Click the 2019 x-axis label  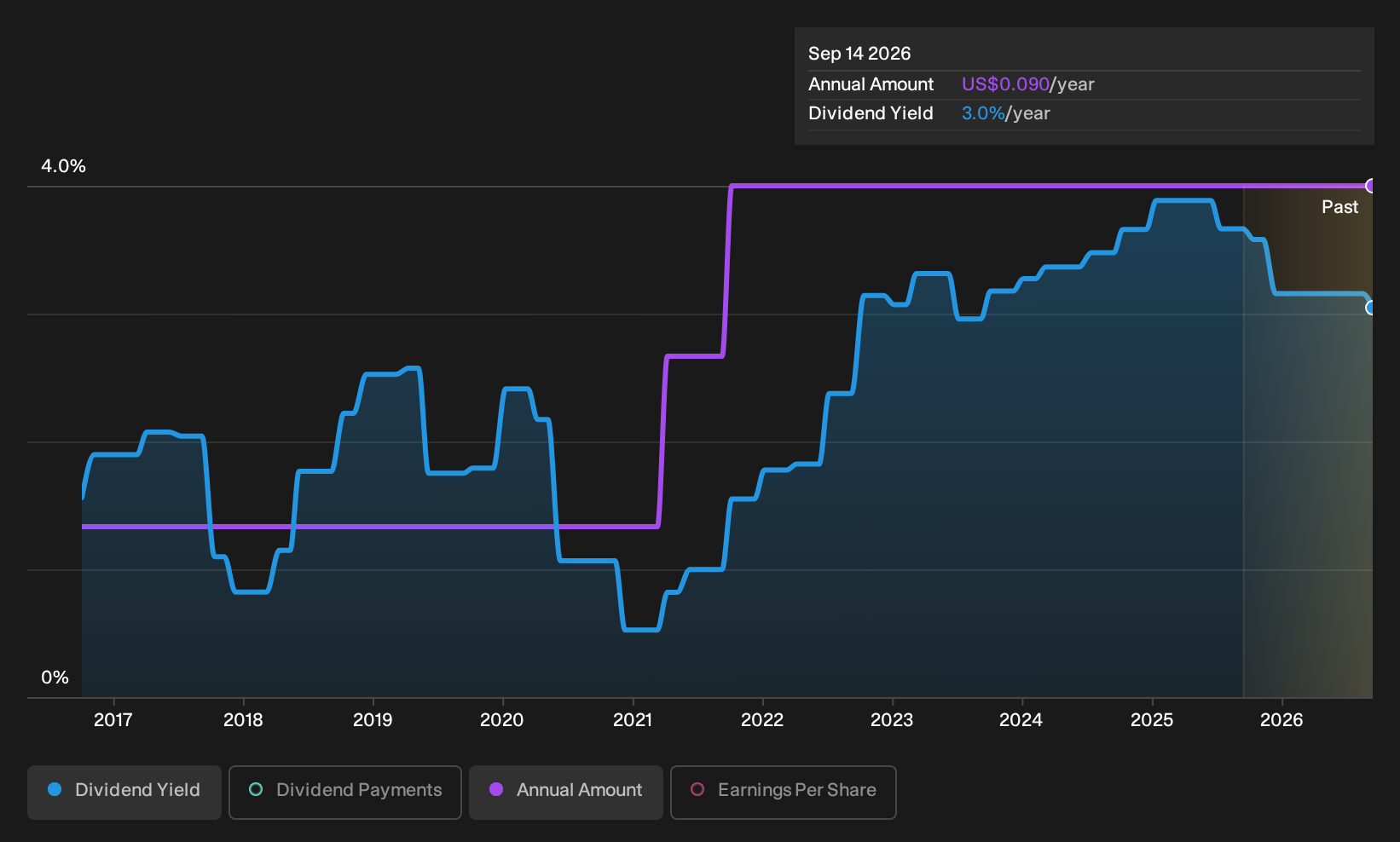373,720
